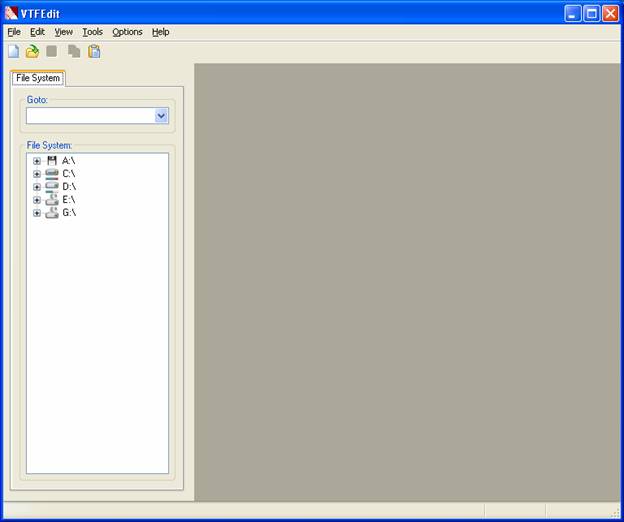Open the Edit menu
The height and width of the screenshot is (522, 624).
(x=37, y=32)
